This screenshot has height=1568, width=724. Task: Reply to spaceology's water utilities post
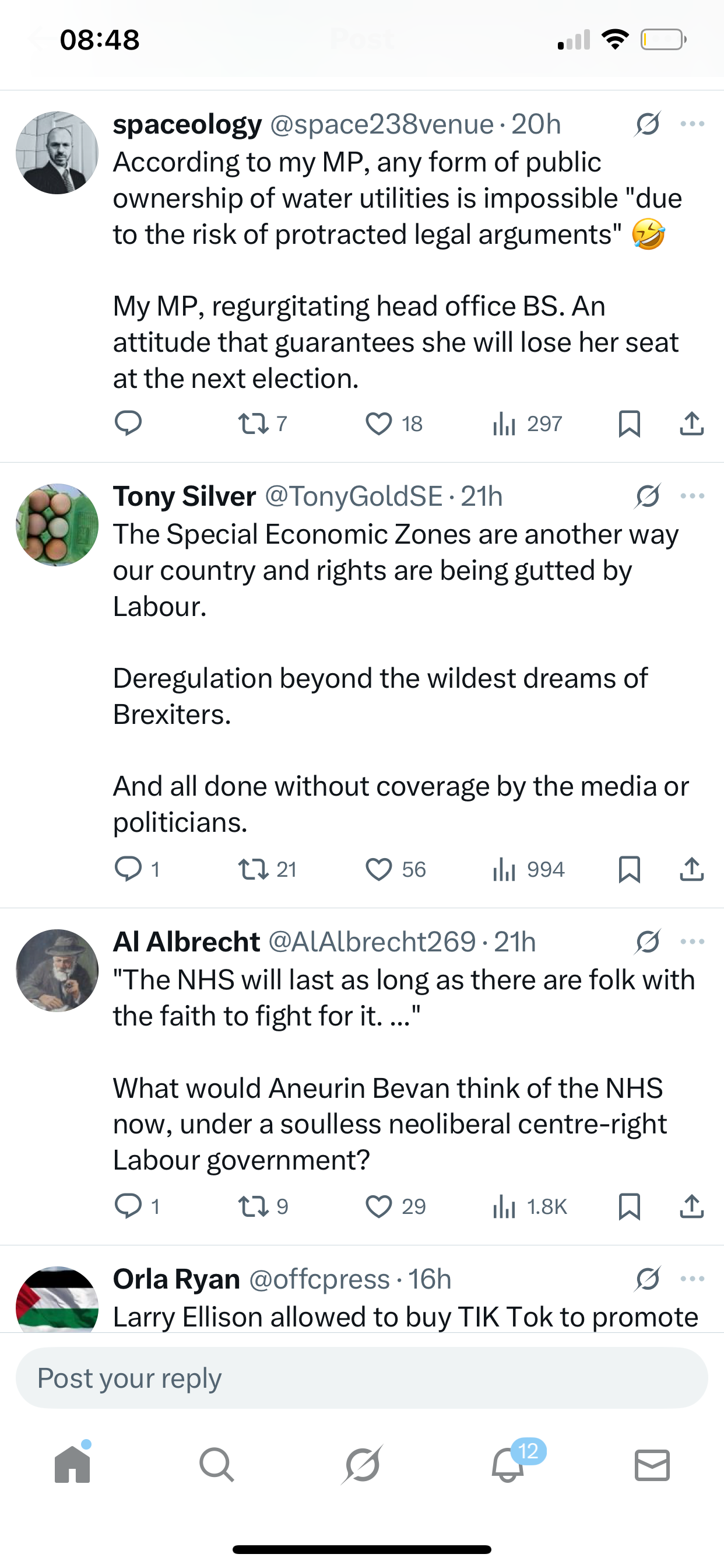pos(128,423)
